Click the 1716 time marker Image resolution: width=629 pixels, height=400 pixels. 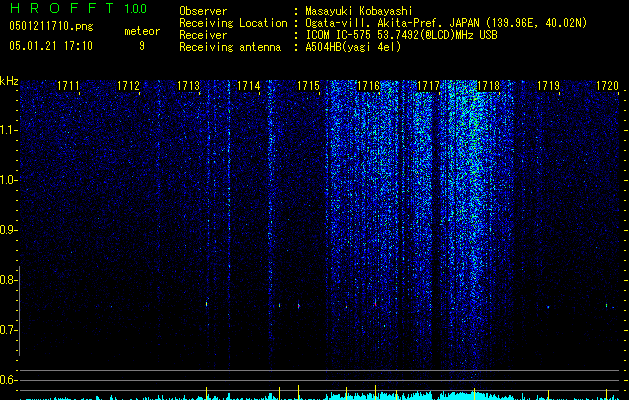(368, 86)
